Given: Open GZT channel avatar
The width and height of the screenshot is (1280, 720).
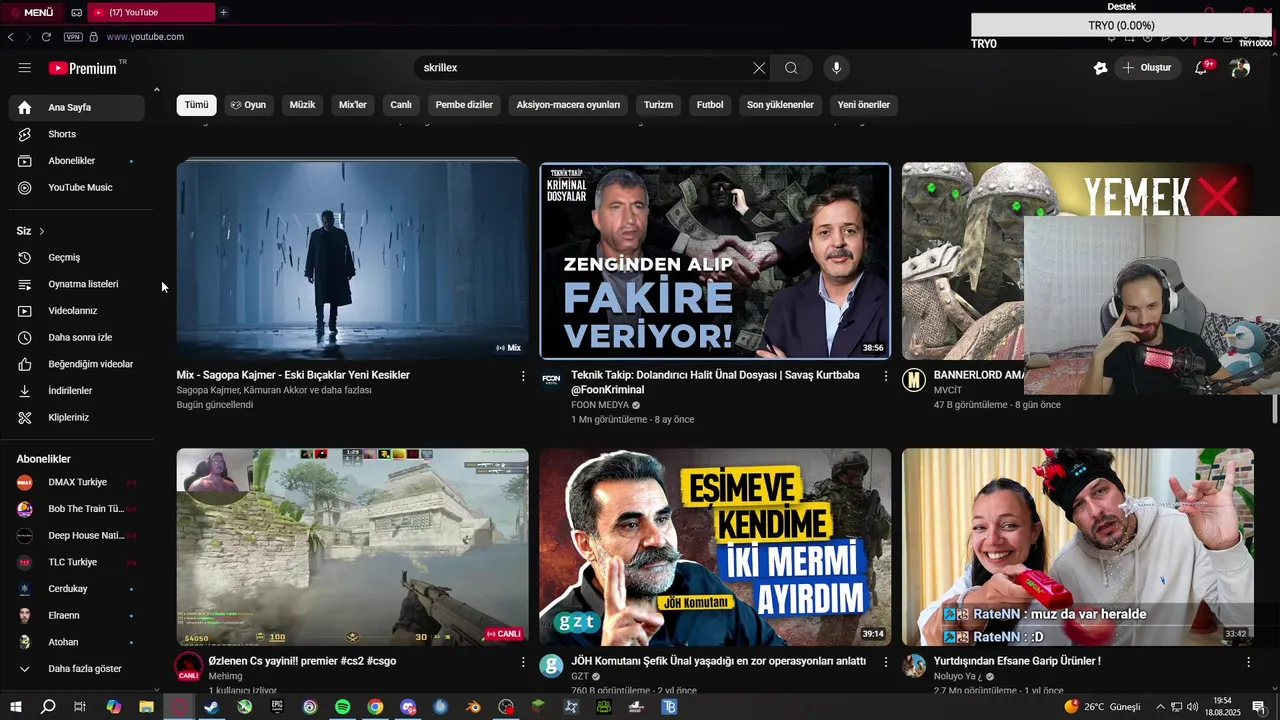Looking at the screenshot, I should [x=551, y=666].
